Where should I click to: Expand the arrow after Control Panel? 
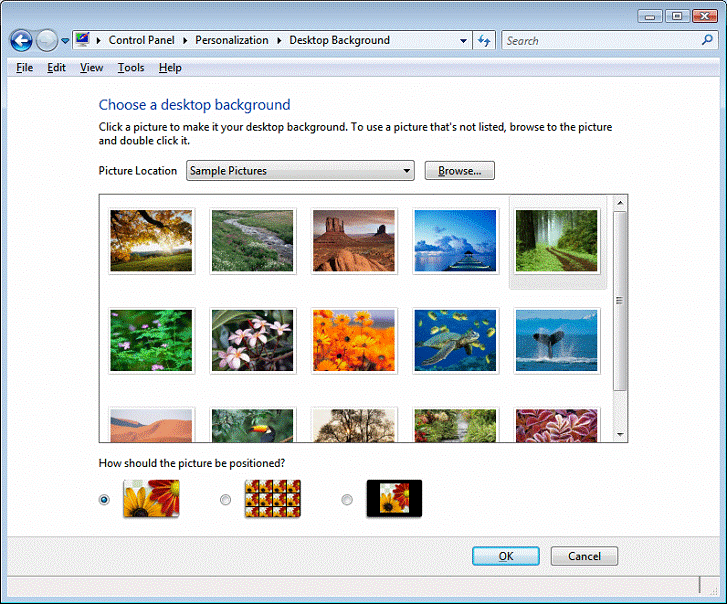point(185,41)
